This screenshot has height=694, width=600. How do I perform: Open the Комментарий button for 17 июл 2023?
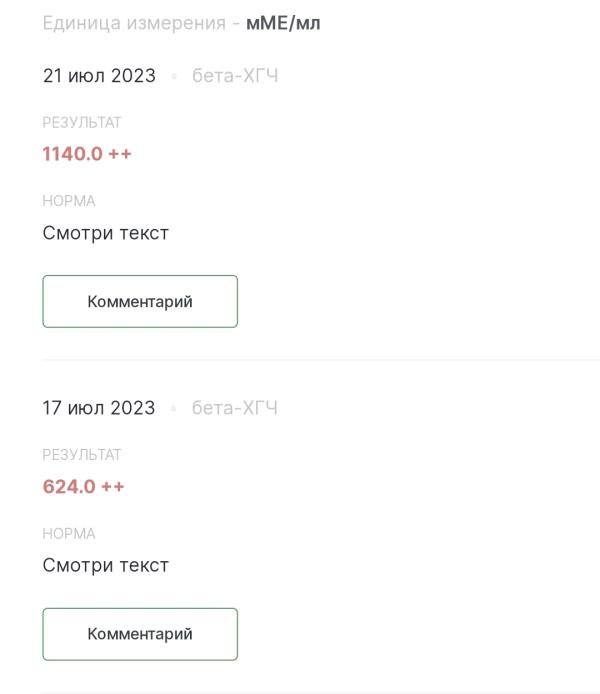click(140, 634)
